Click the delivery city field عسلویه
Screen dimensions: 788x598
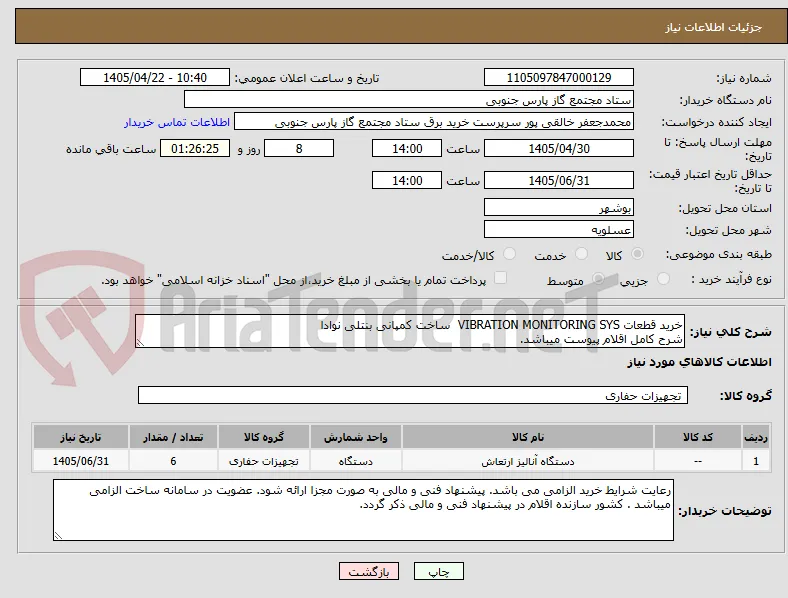pyautogui.click(x=559, y=230)
